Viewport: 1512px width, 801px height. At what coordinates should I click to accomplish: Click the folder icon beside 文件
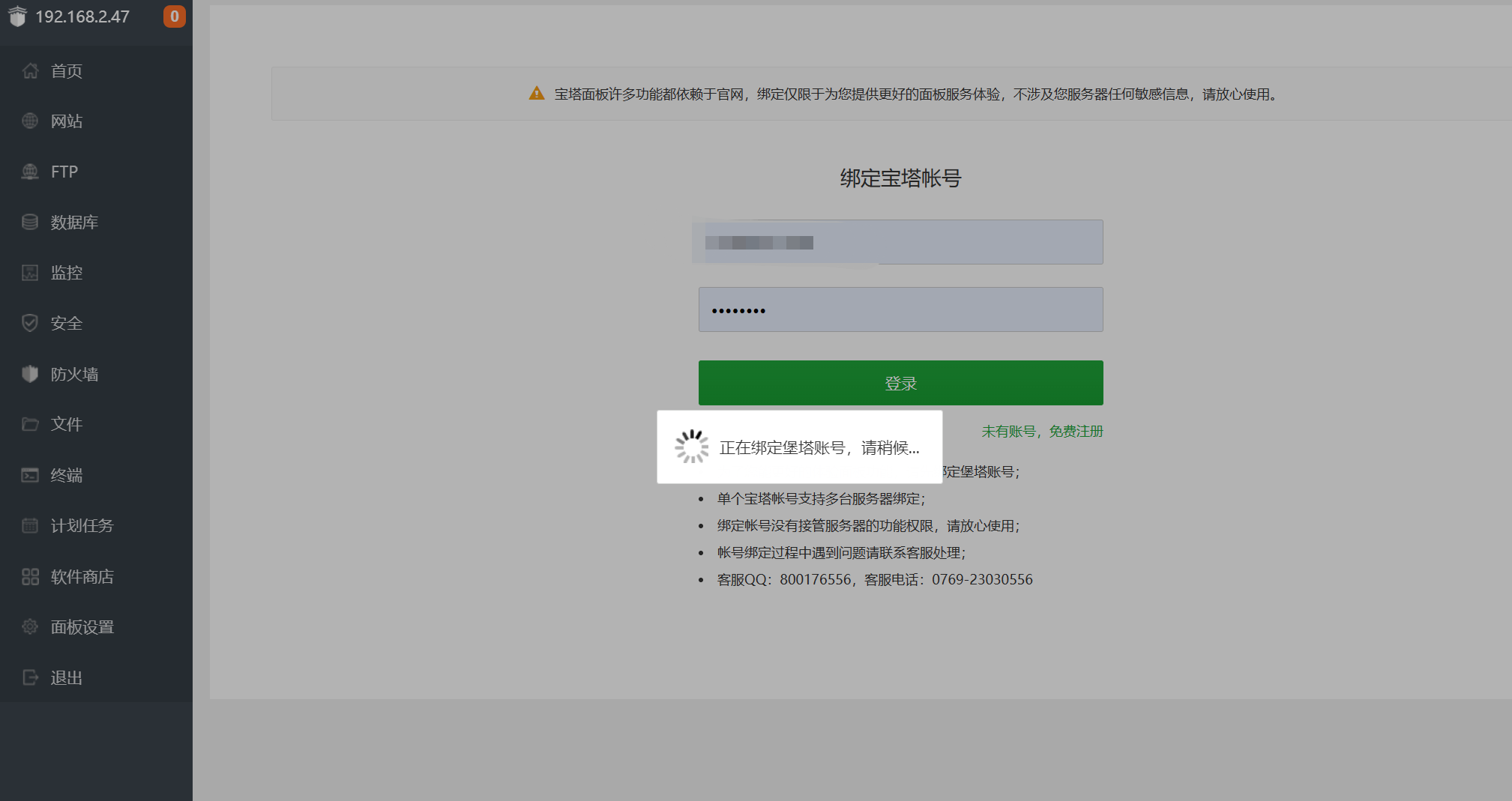[x=30, y=424]
